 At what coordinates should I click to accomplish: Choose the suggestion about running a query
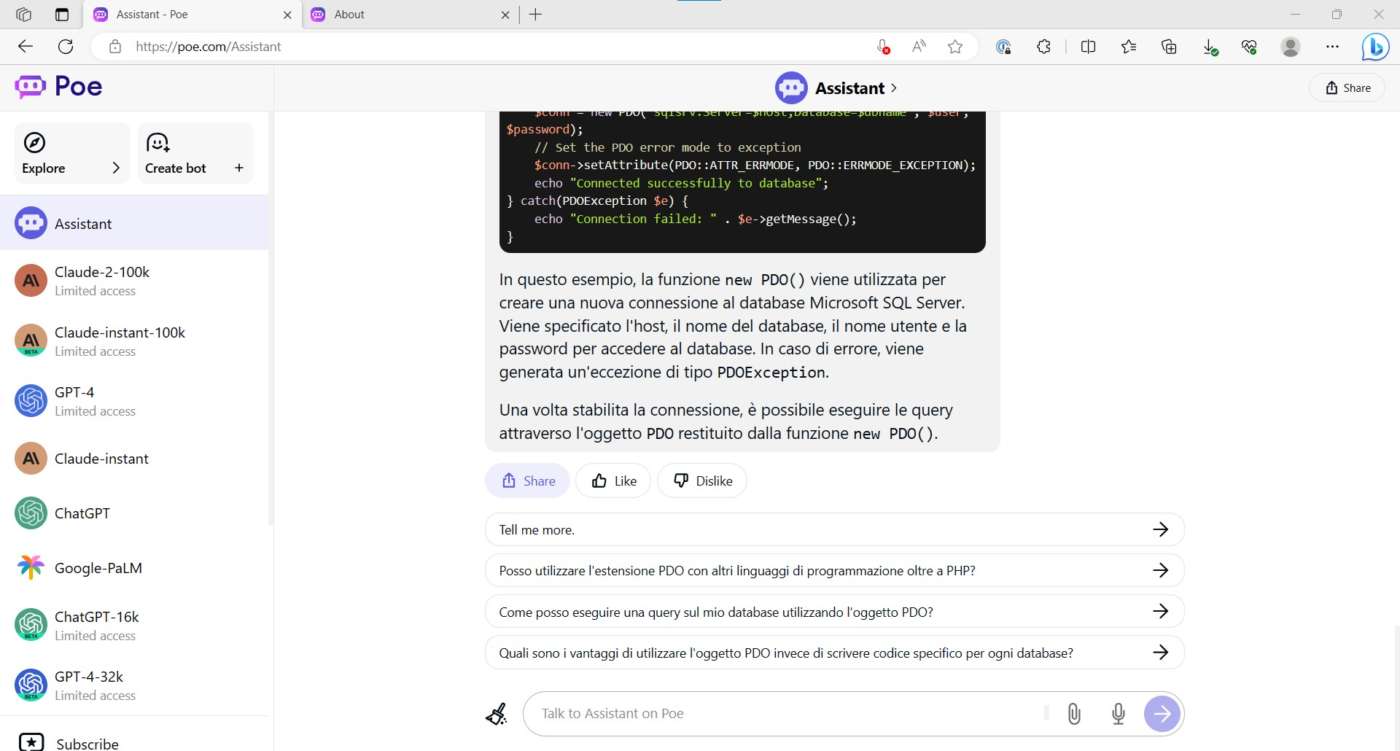coord(834,611)
